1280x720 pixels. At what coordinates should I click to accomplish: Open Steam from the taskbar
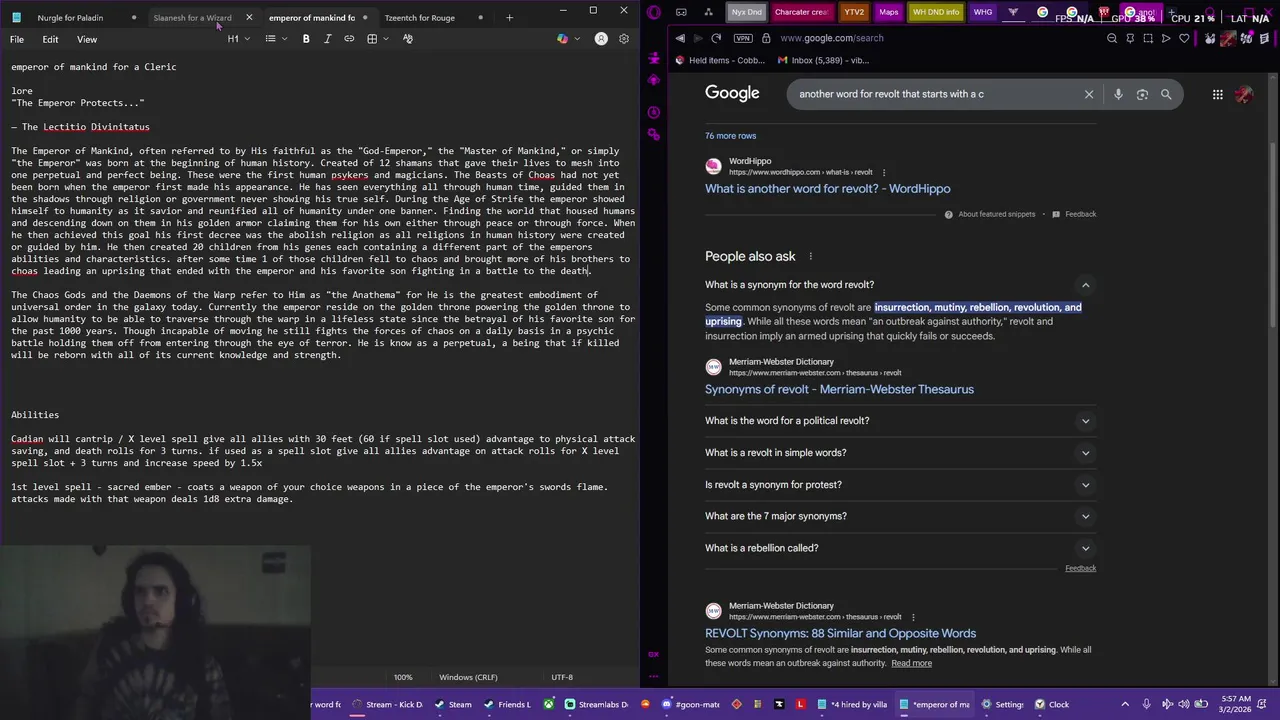tap(453, 704)
